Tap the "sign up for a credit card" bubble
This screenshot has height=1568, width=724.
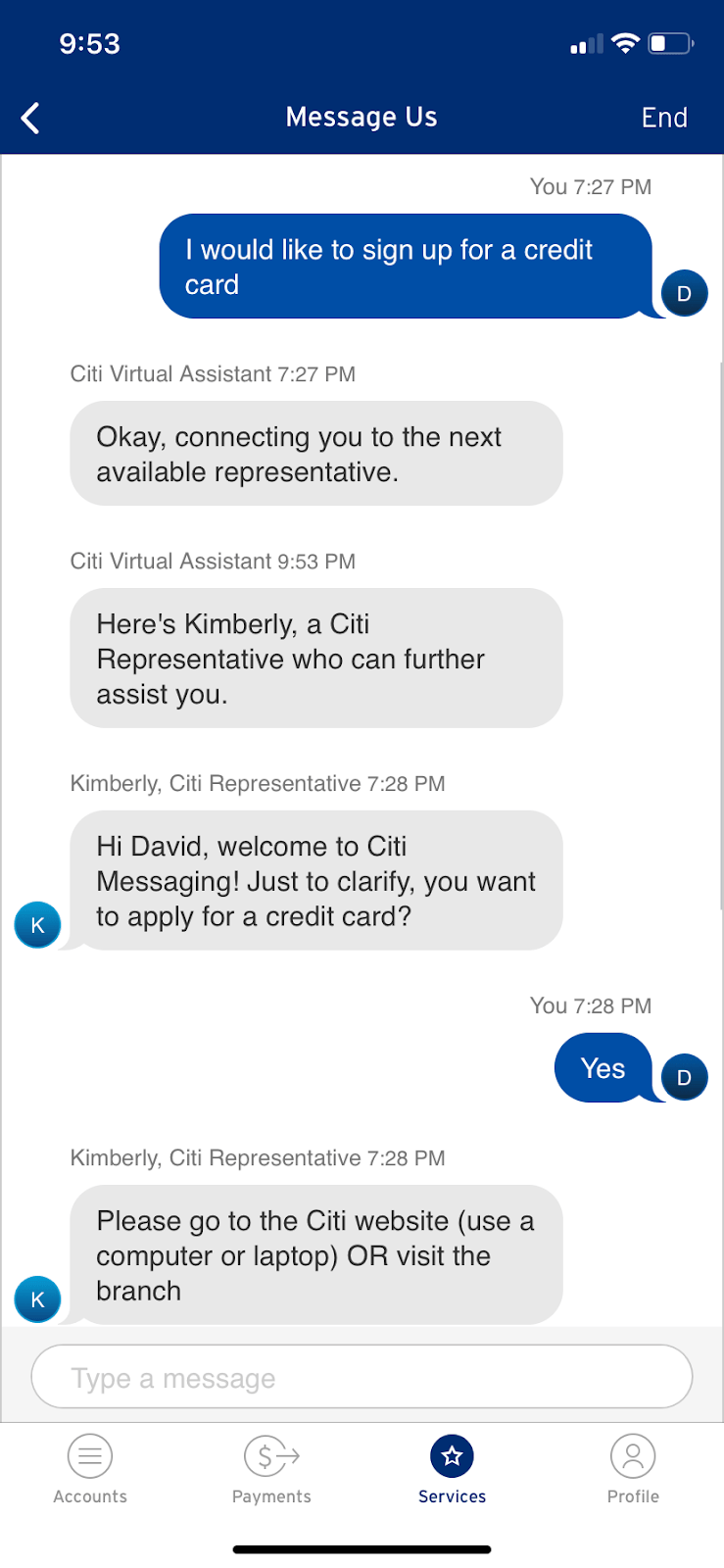click(x=405, y=267)
